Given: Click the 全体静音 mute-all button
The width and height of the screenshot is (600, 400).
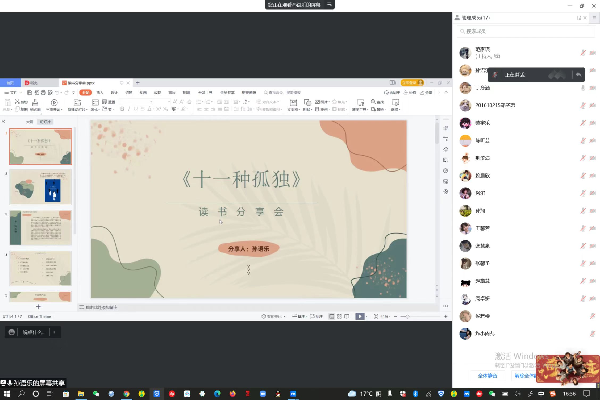Looking at the screenshot, I should [487, 376].
